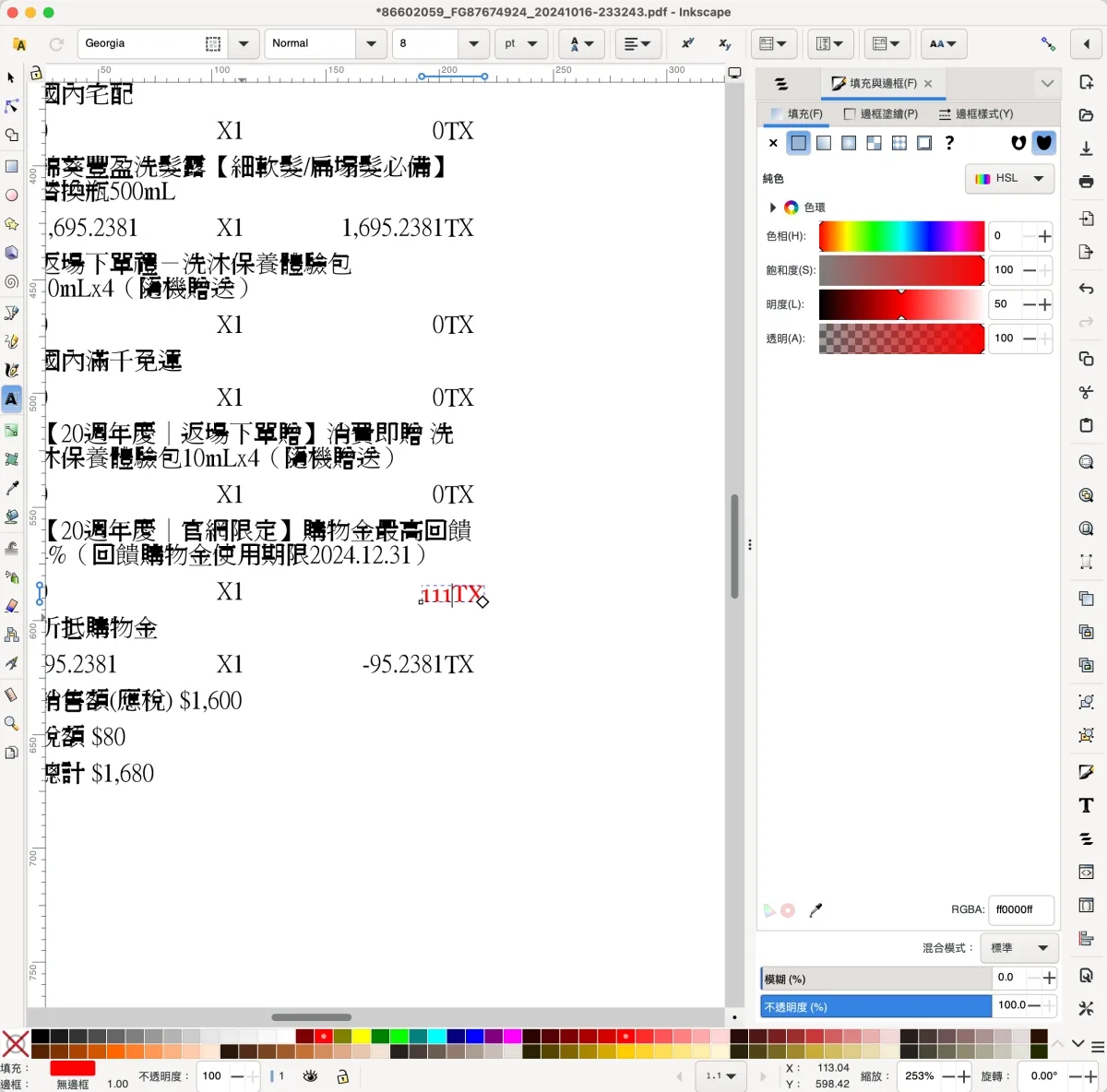Switch to the 邊框樣式(Y) tab
The width and height of the screenshot is (1107, 1092).
pos(976,113)
